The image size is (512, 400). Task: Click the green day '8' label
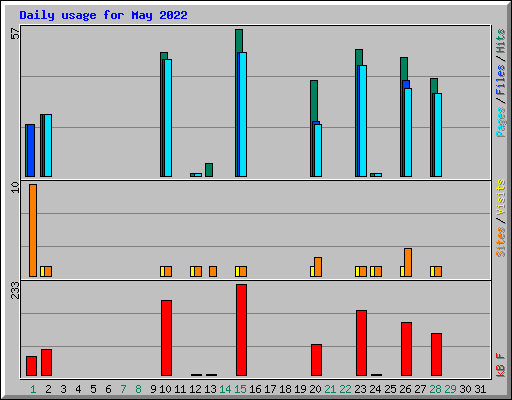[x=138, y=389]
